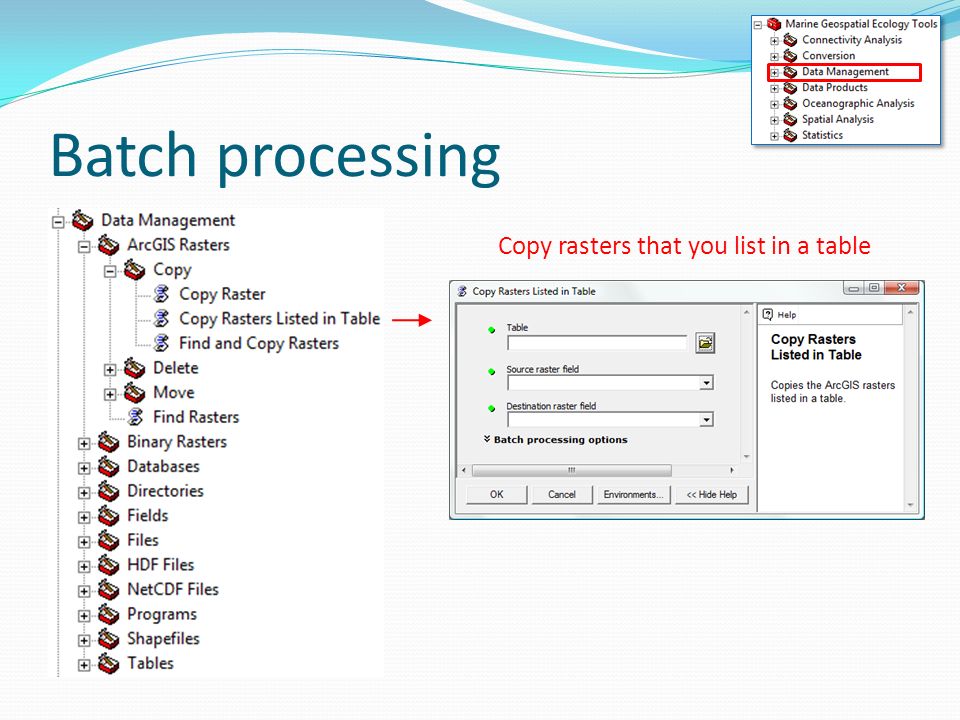
Task: Click the Help icon in dialog help pane
Action: [x=768, y=315]
